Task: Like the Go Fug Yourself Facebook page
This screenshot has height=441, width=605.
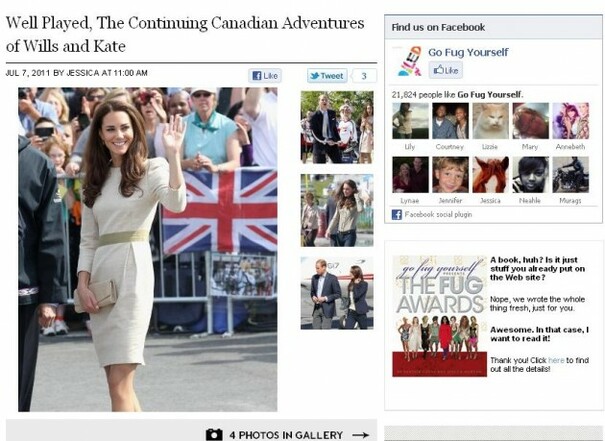Action: pyautogui.click(x=446, y=70)
